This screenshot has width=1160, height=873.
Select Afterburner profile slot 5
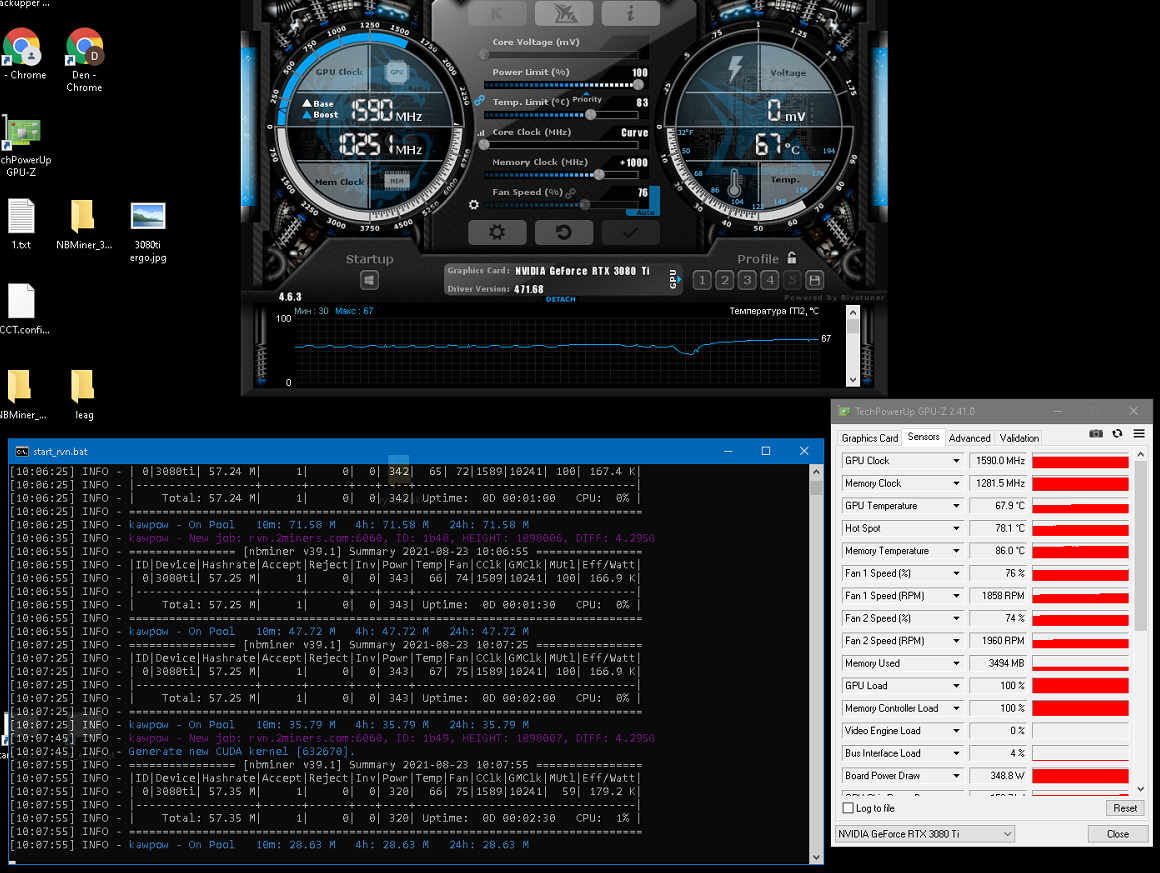(x=792, y=280)
